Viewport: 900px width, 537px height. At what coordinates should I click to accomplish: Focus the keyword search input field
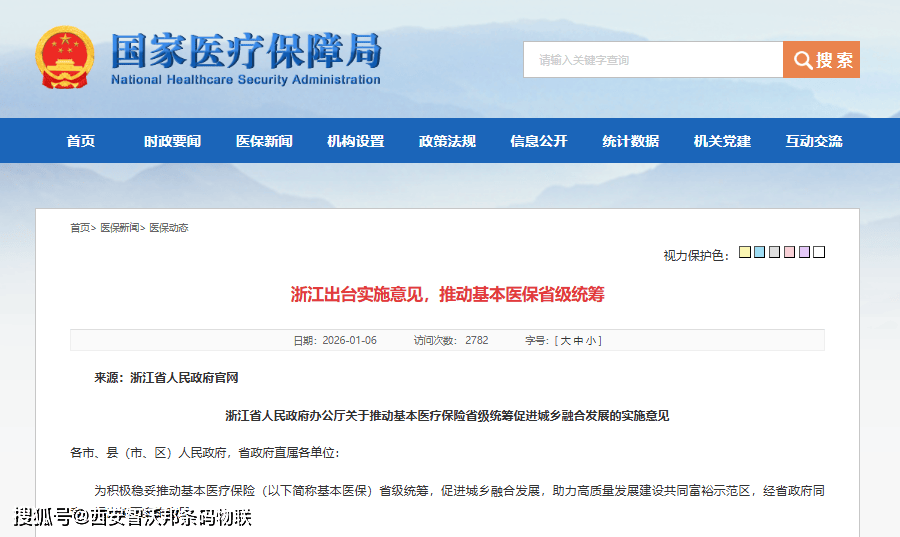pos(653,60)
